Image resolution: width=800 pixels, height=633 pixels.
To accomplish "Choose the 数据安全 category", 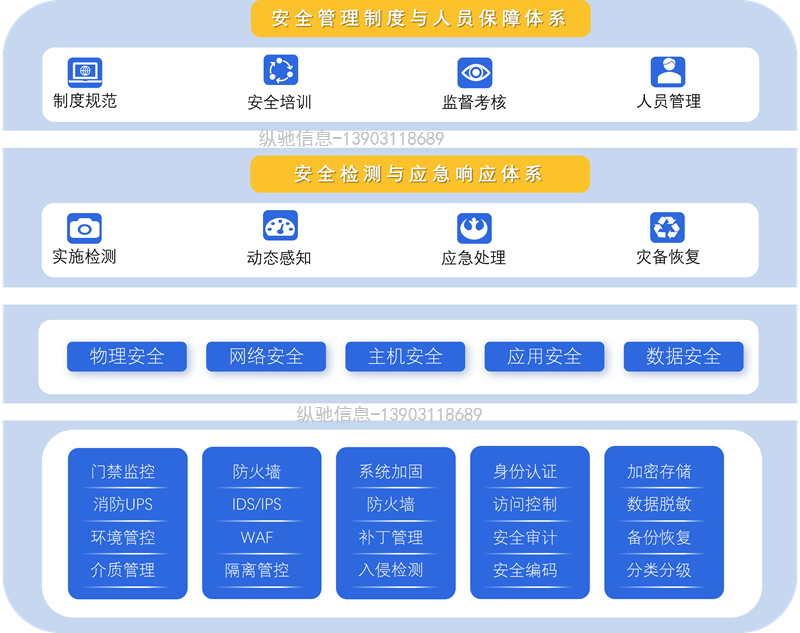I will 684,356.
